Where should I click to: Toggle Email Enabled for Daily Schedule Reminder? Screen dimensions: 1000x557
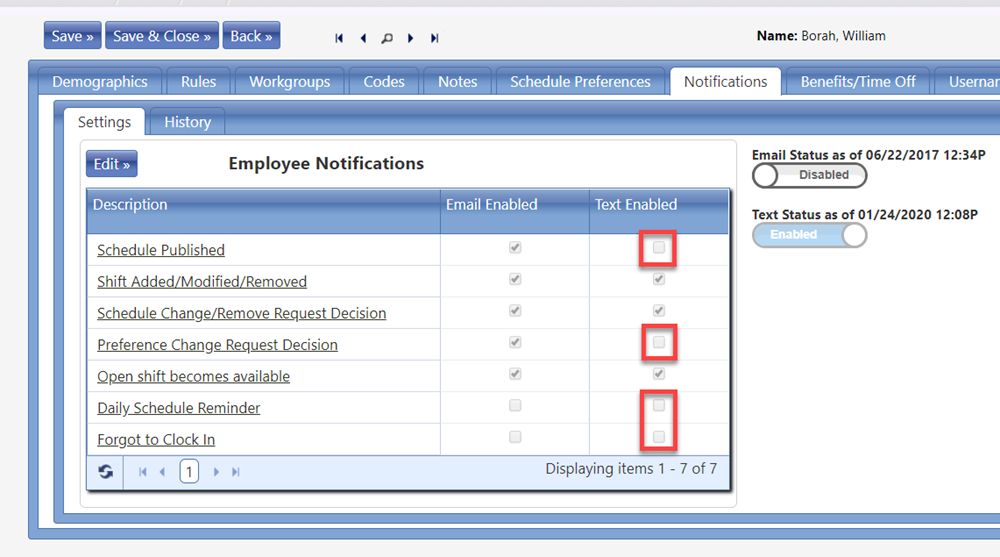point(515,405)
